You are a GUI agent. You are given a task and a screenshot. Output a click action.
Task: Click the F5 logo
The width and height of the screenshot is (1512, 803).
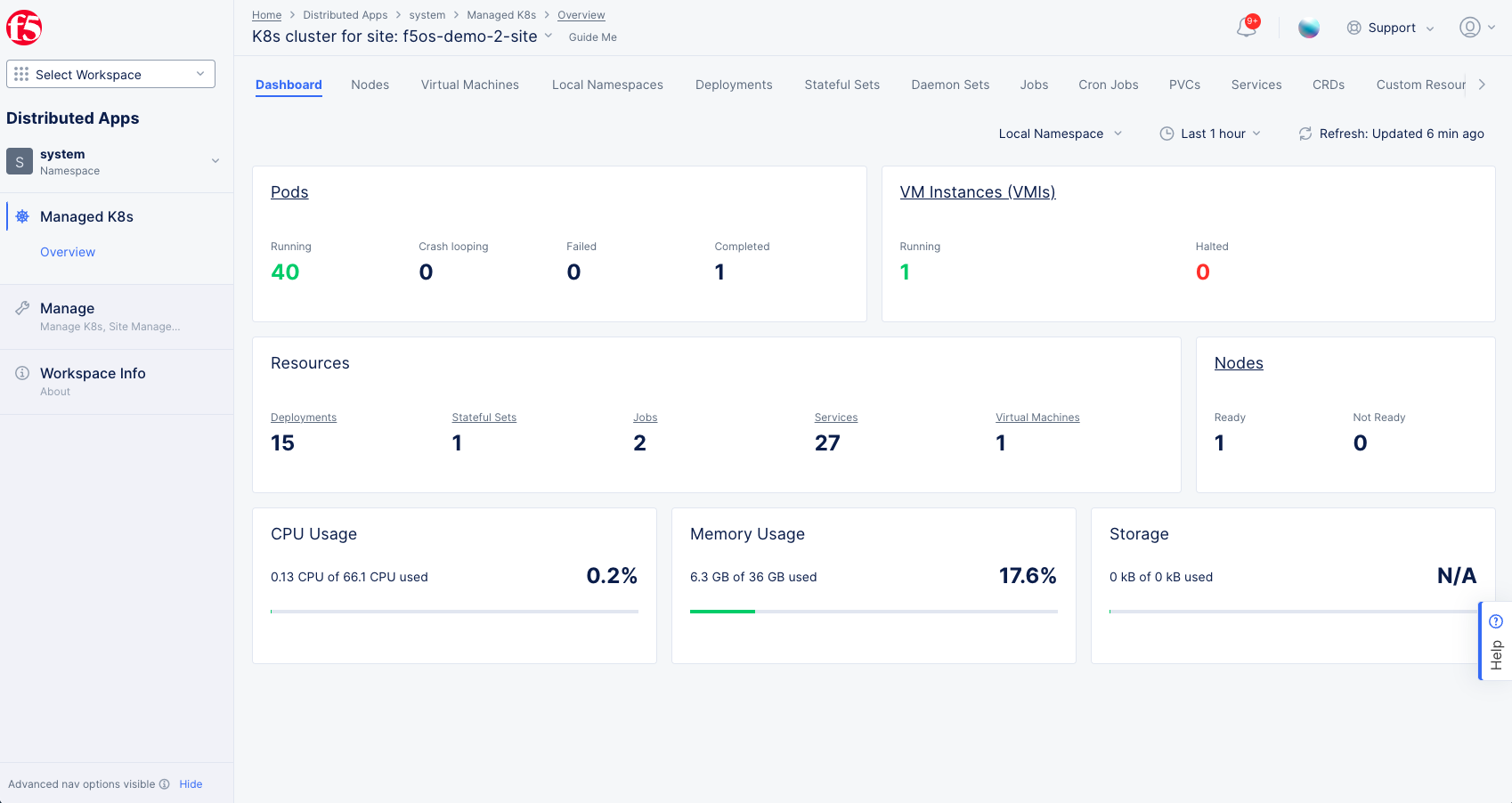[24, 27]
